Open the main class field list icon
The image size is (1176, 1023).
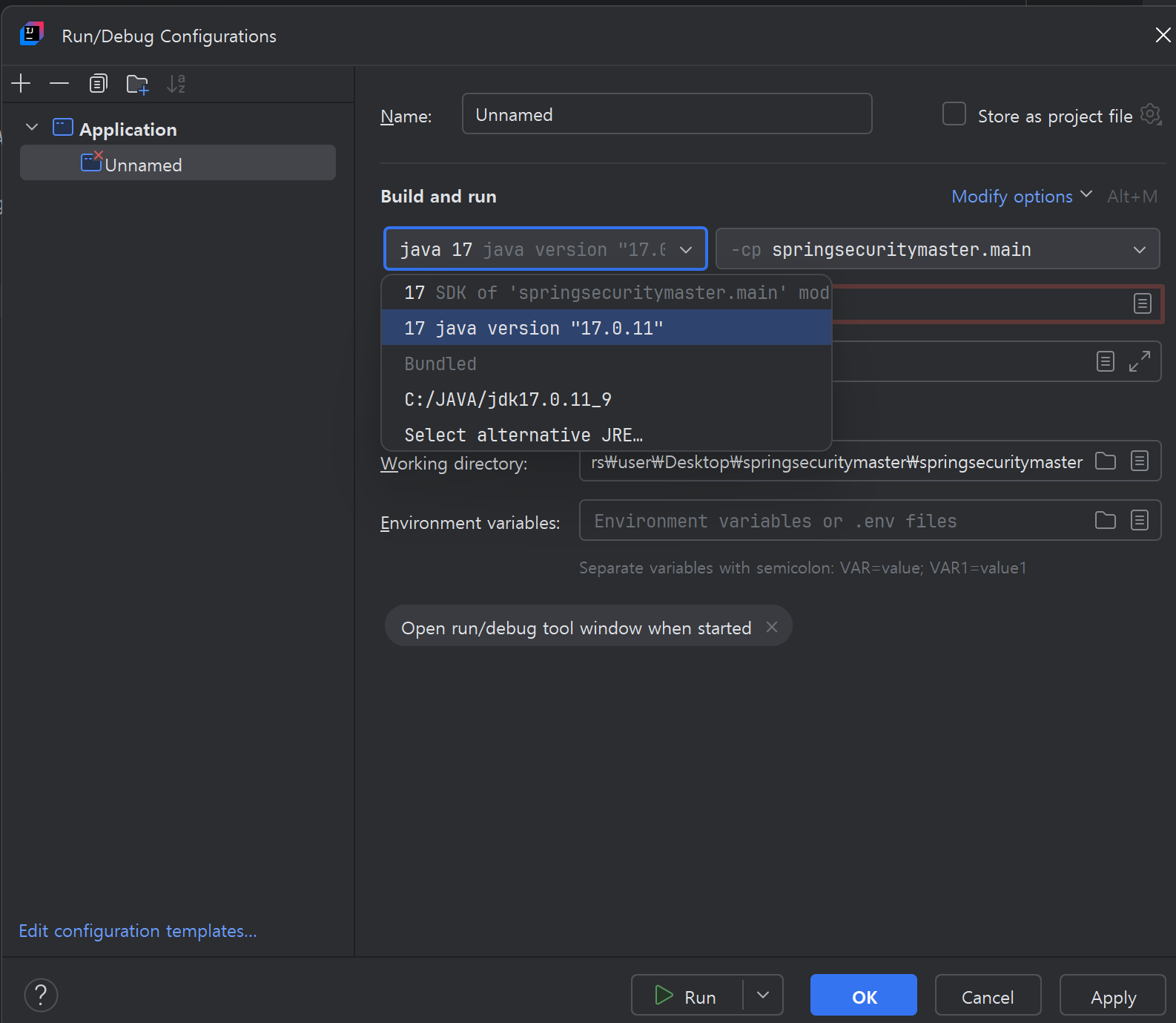click(1142, 303)
